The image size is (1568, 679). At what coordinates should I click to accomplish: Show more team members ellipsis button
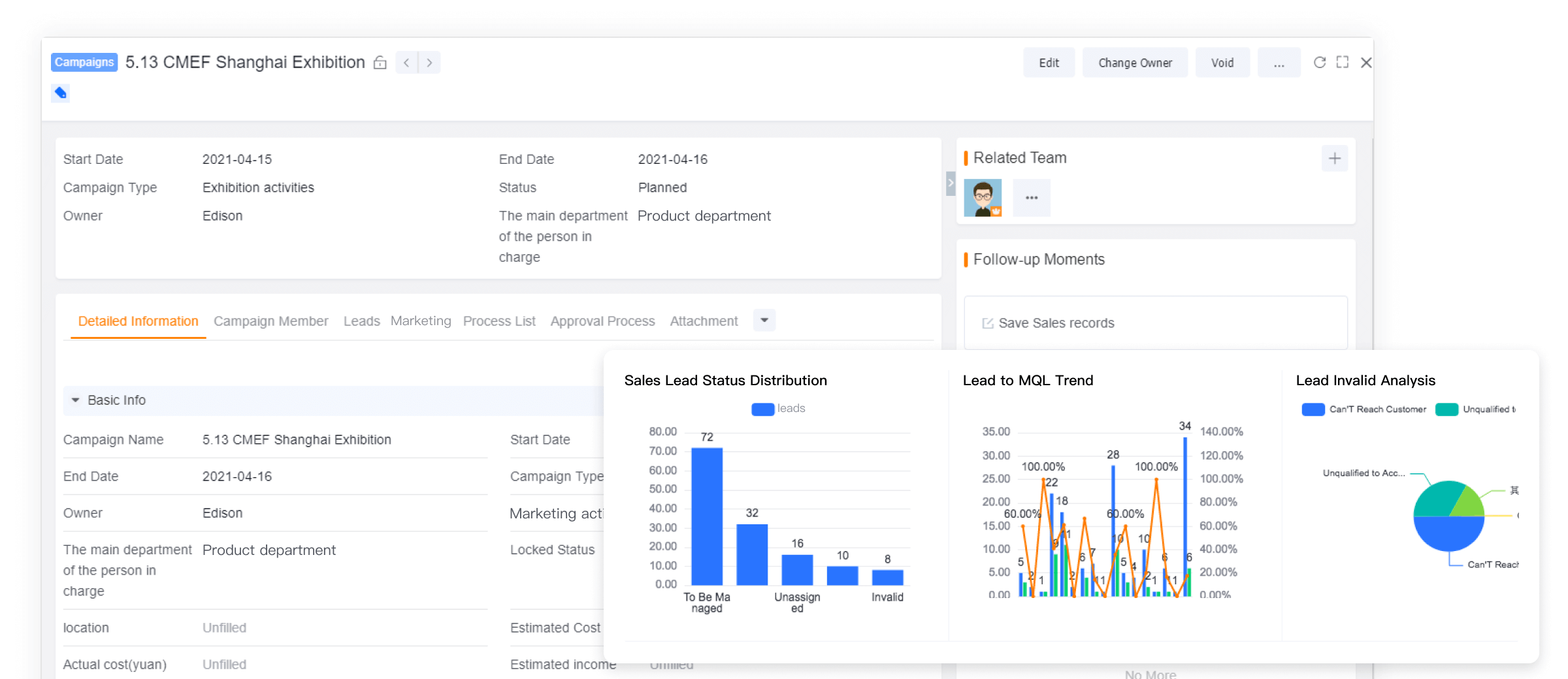click(1032, 198)
